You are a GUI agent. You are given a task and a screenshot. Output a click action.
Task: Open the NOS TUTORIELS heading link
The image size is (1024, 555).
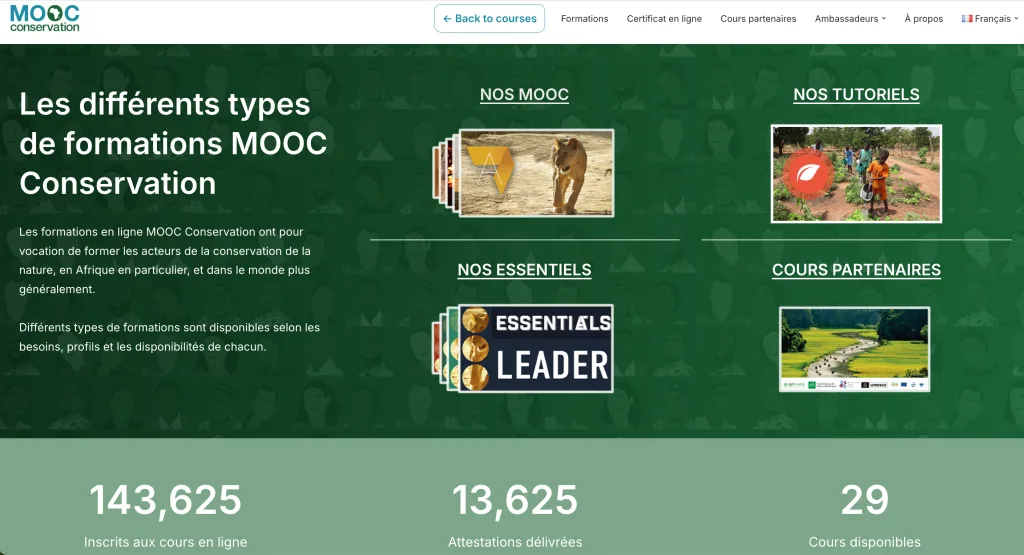[x=856, y=95]
